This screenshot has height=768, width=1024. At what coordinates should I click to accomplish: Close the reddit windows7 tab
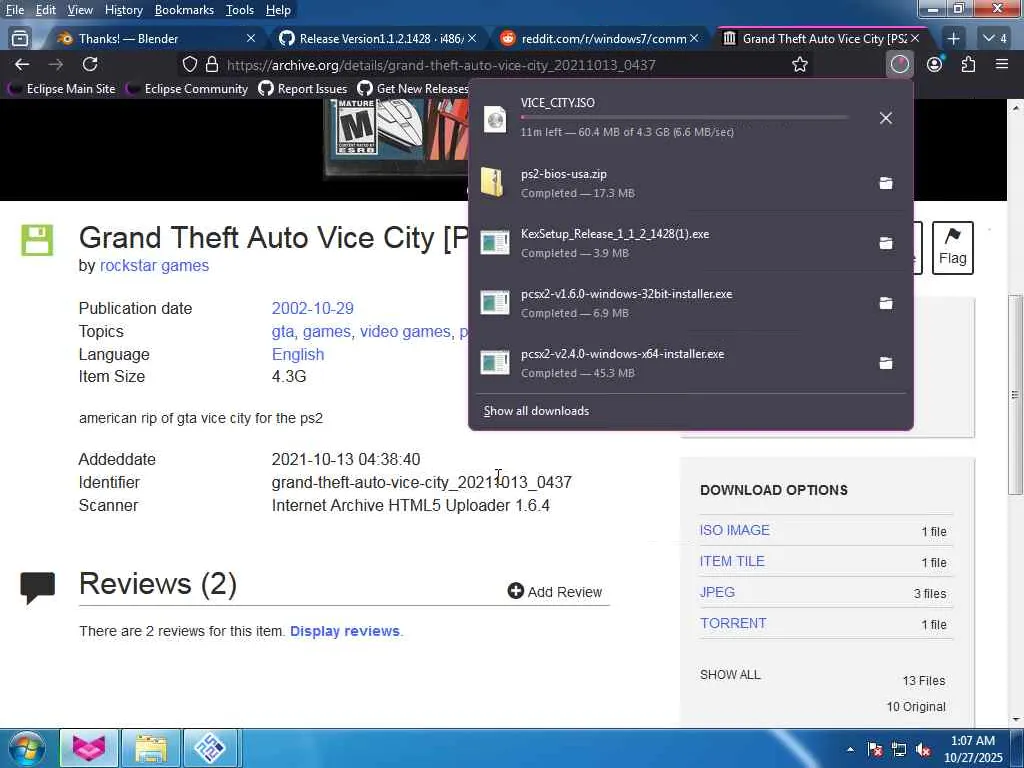click(x=694, y=39)
